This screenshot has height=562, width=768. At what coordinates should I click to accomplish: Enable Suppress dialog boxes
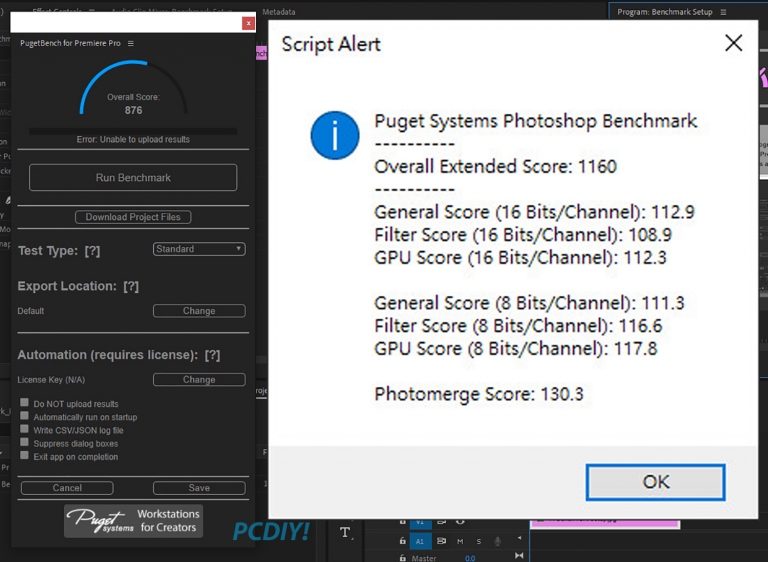[24, 442]
